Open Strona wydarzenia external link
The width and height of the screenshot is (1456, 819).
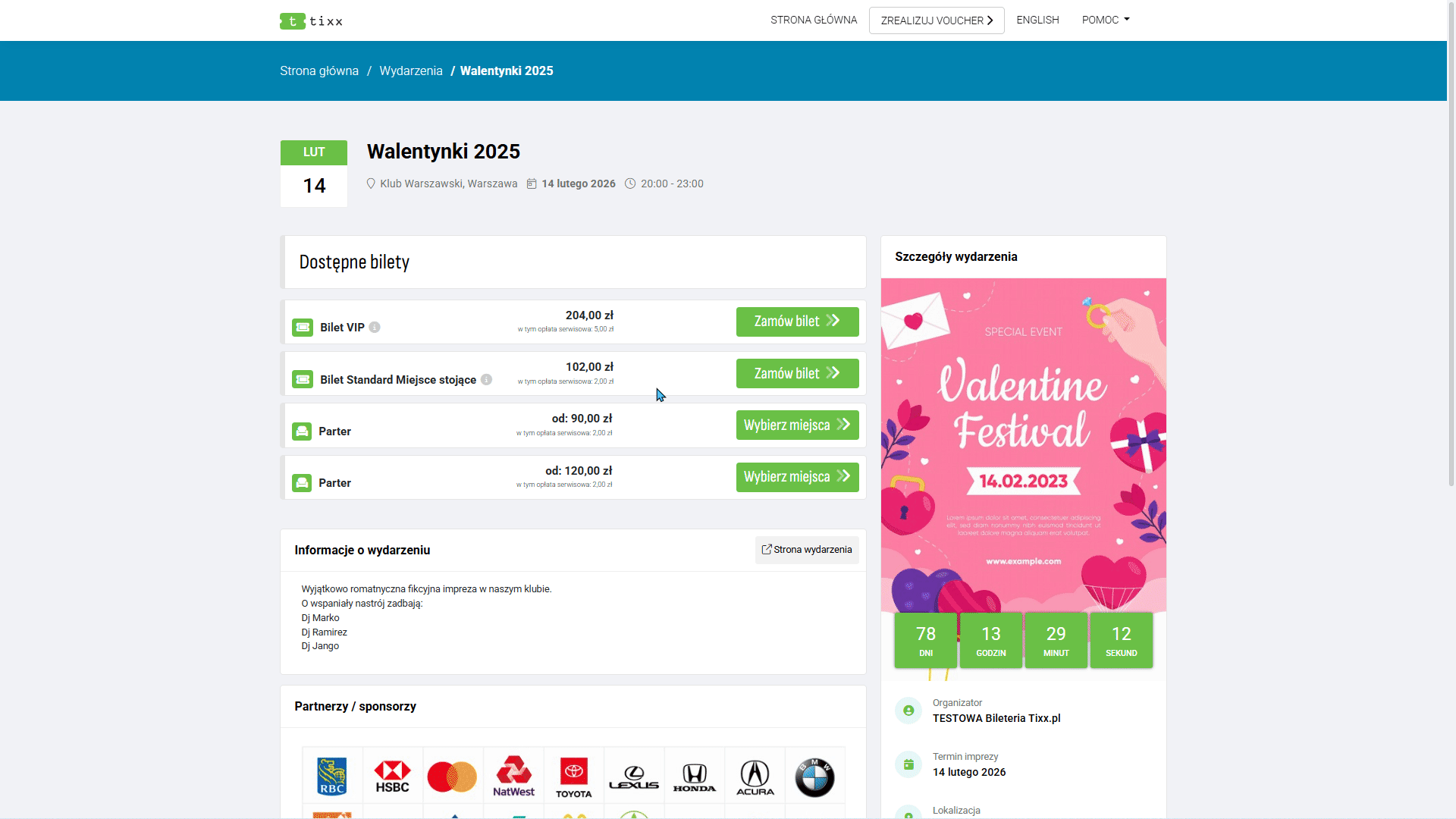806,550
